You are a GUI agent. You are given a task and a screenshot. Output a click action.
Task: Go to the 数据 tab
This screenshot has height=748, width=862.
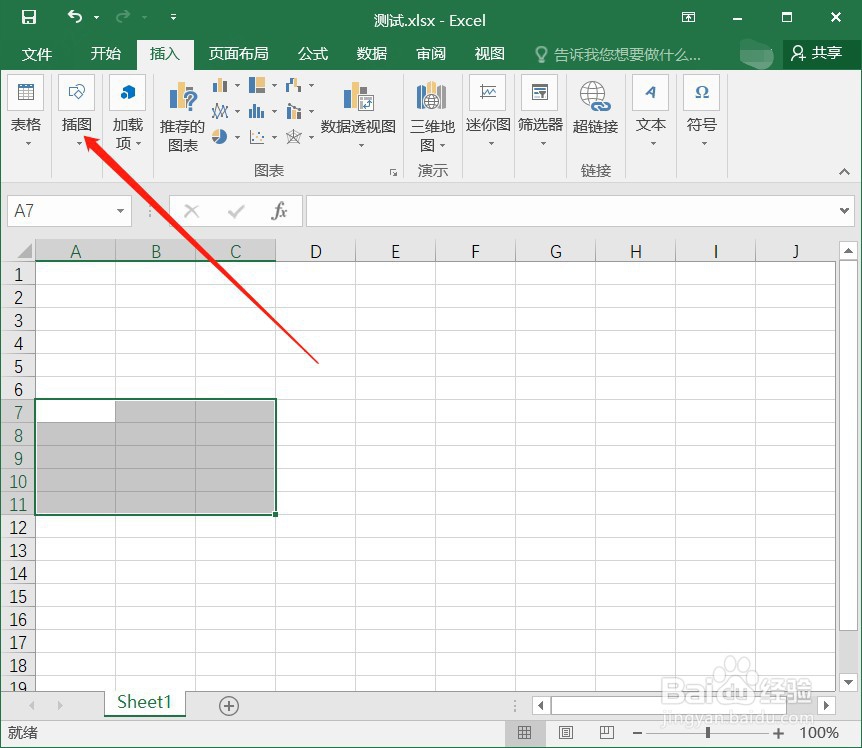click(372, 54)
